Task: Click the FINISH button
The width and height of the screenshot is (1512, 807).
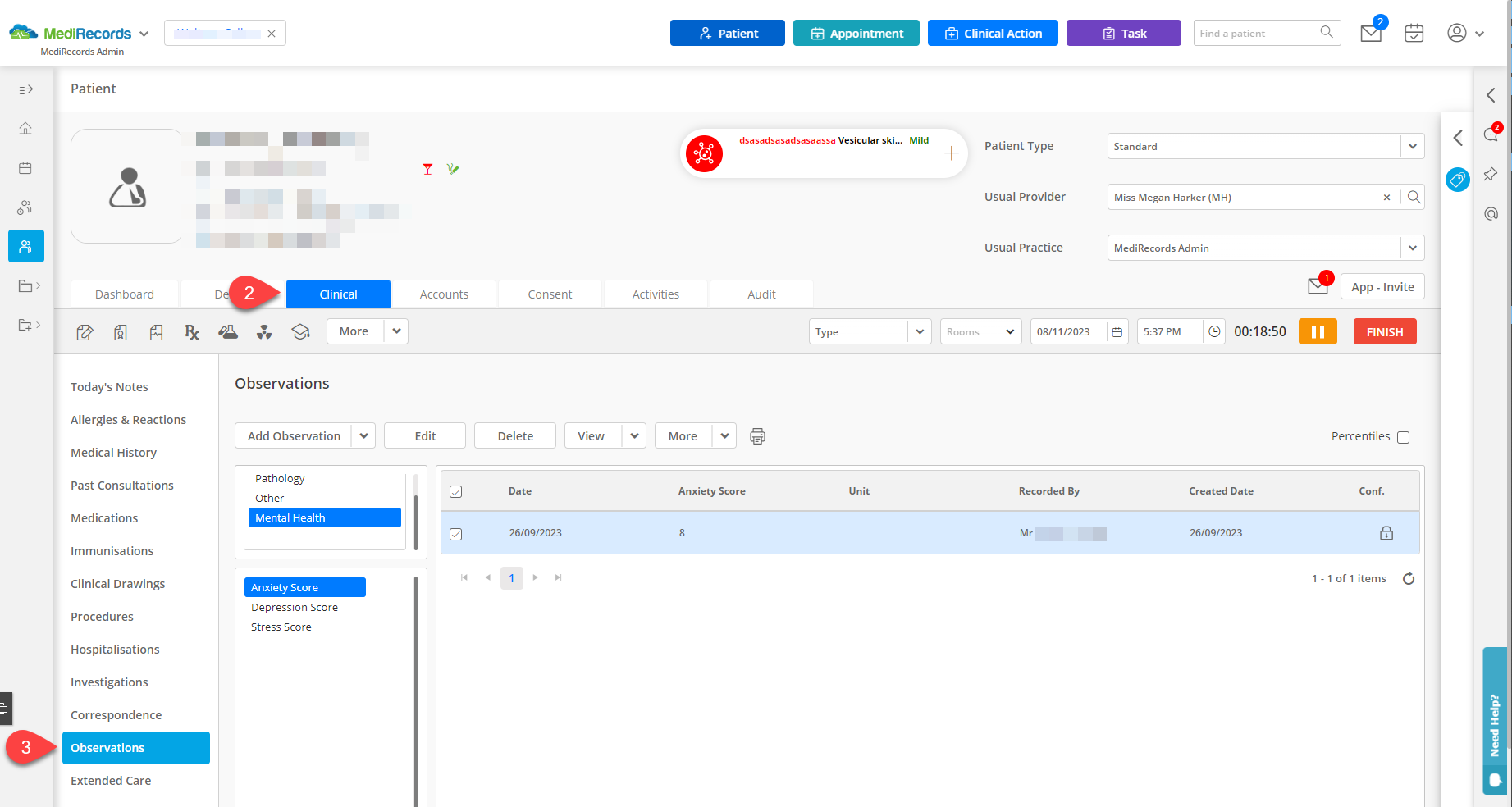Action: click(1384, 331)
